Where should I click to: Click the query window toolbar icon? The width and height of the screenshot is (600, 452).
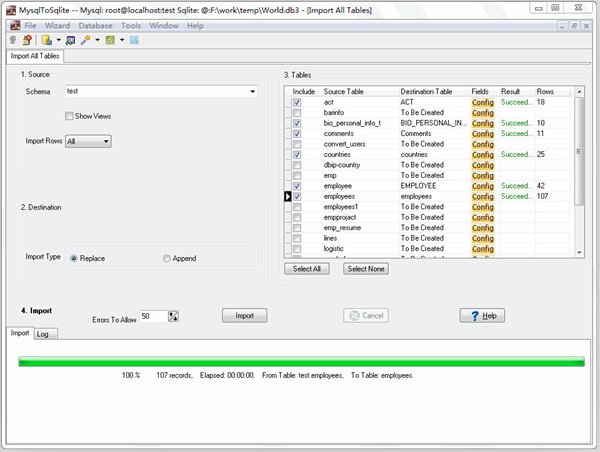point(70,40)
